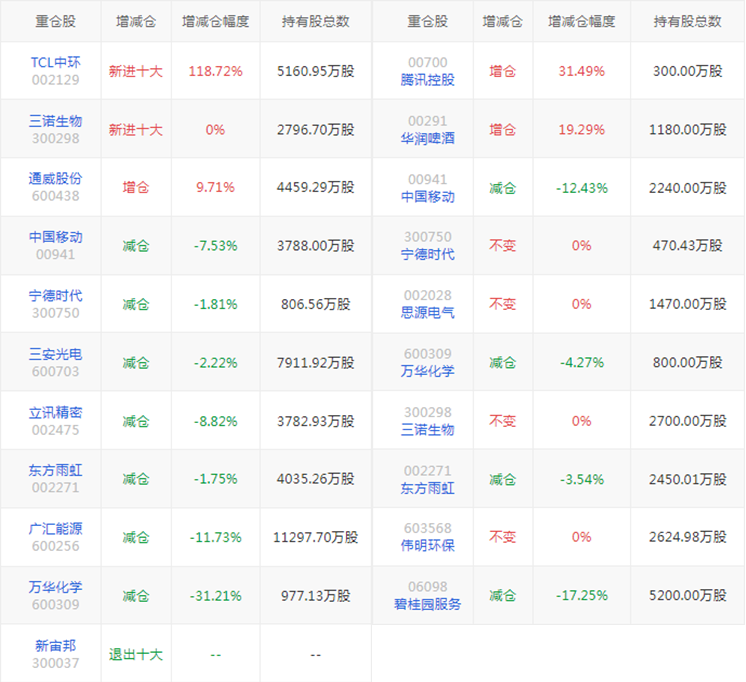The image size is (746, 682).
Task: Select holdings cell 3788.00万股
Action: coord(316,246)
